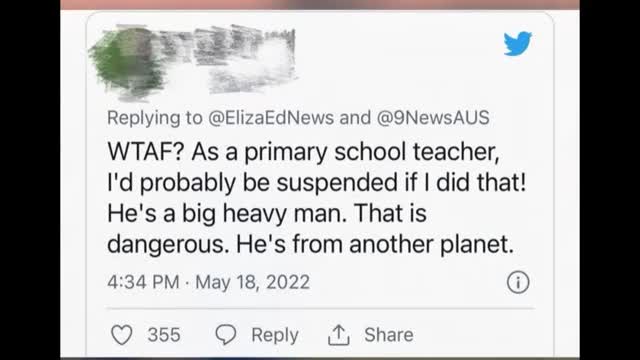The width and height of the screenshot is (640, 360).
Task: Click the 4:34 PM timestamp
Action: point(143,282)
